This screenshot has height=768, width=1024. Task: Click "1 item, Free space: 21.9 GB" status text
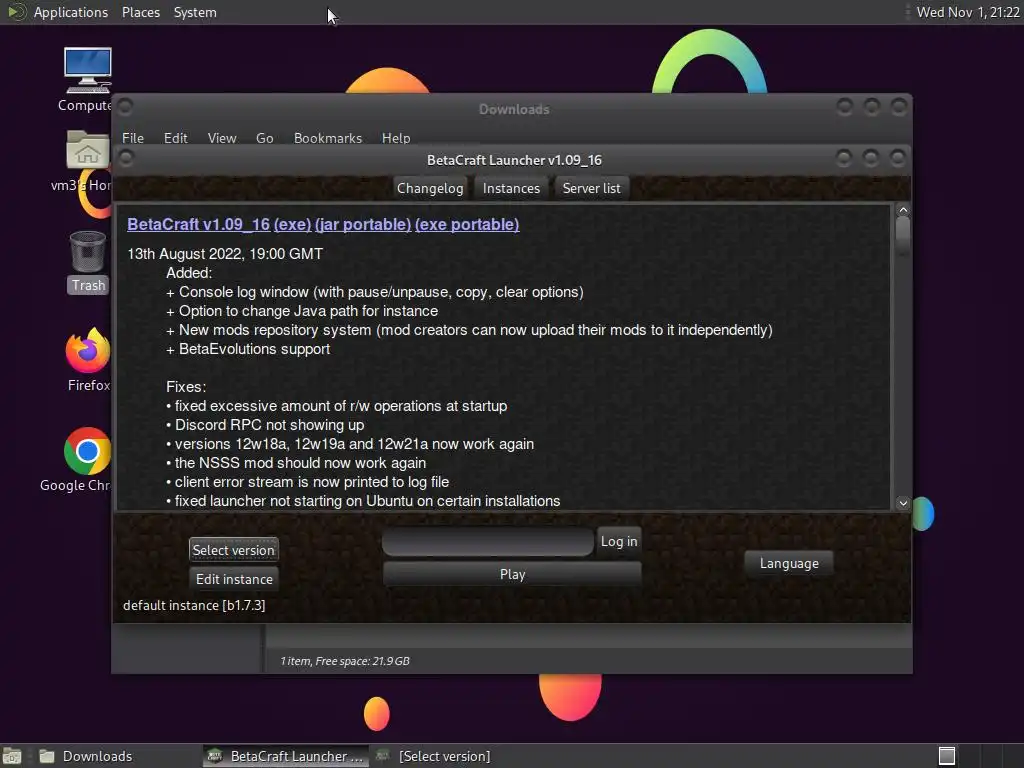pyautogui.click(x=345, y=661)
